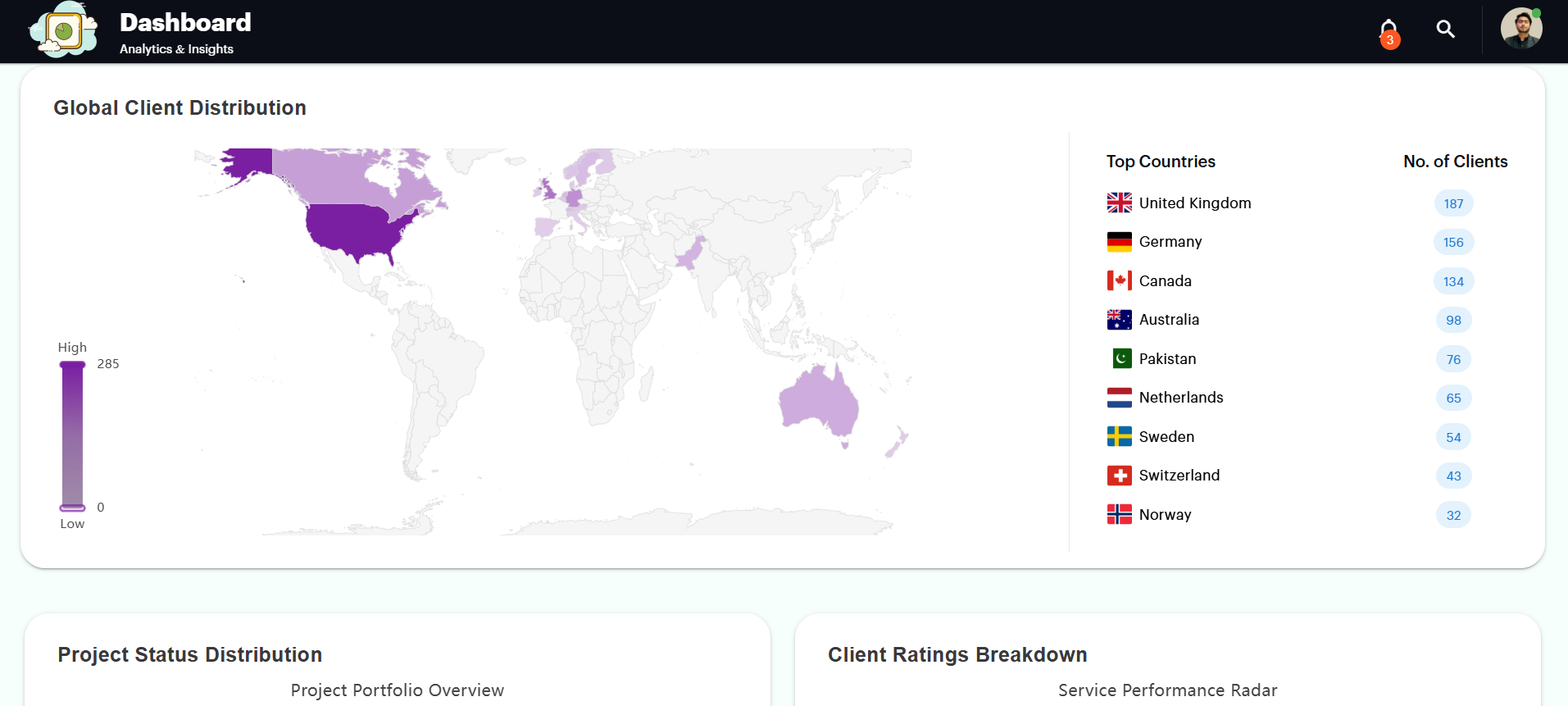Viewport: 1568px width, 706px height.
Task: Click the United Kingdom client count 187
Action: tap(1453, 203)
